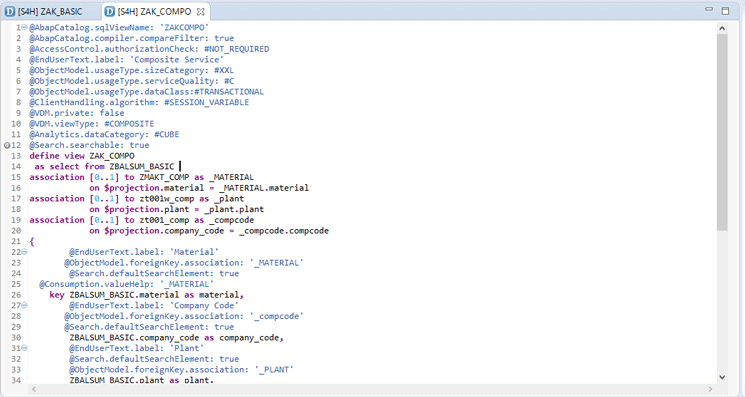Click the ZAK_COMPO tab's D file icon
The height and width of the screenshot is (397, 745).
pyautogui.click(x=110, y=11)
